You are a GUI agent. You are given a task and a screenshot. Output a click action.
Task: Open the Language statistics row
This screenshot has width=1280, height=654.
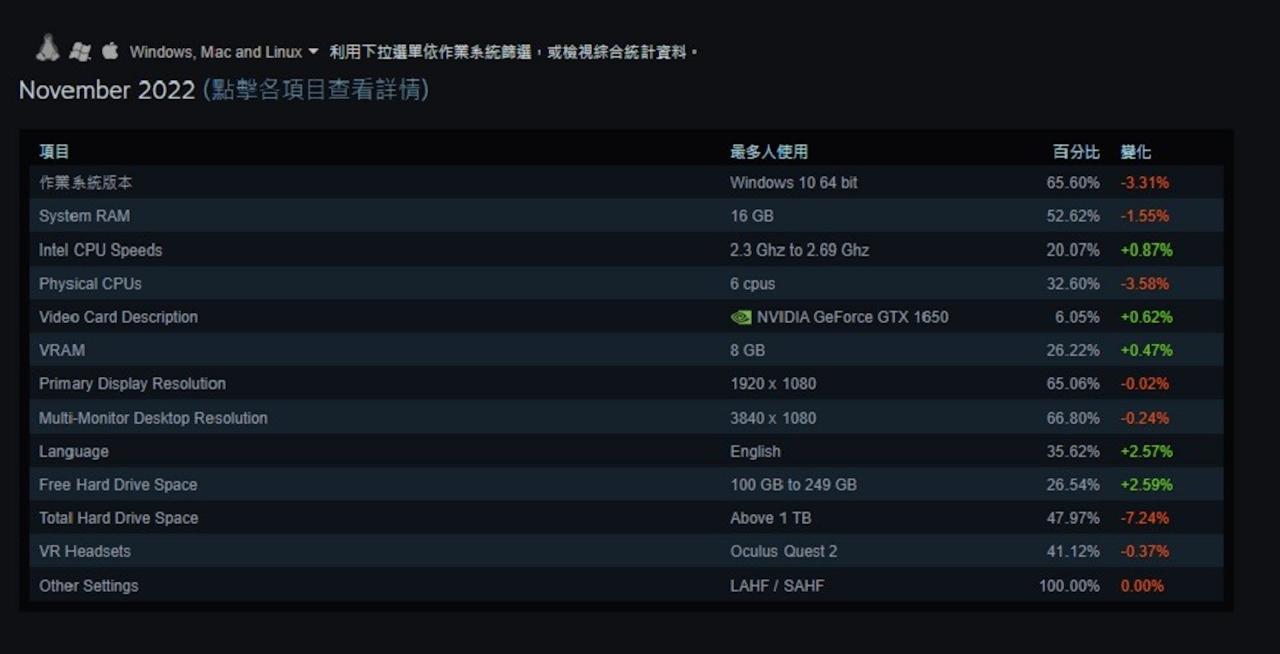pos(73,451)
